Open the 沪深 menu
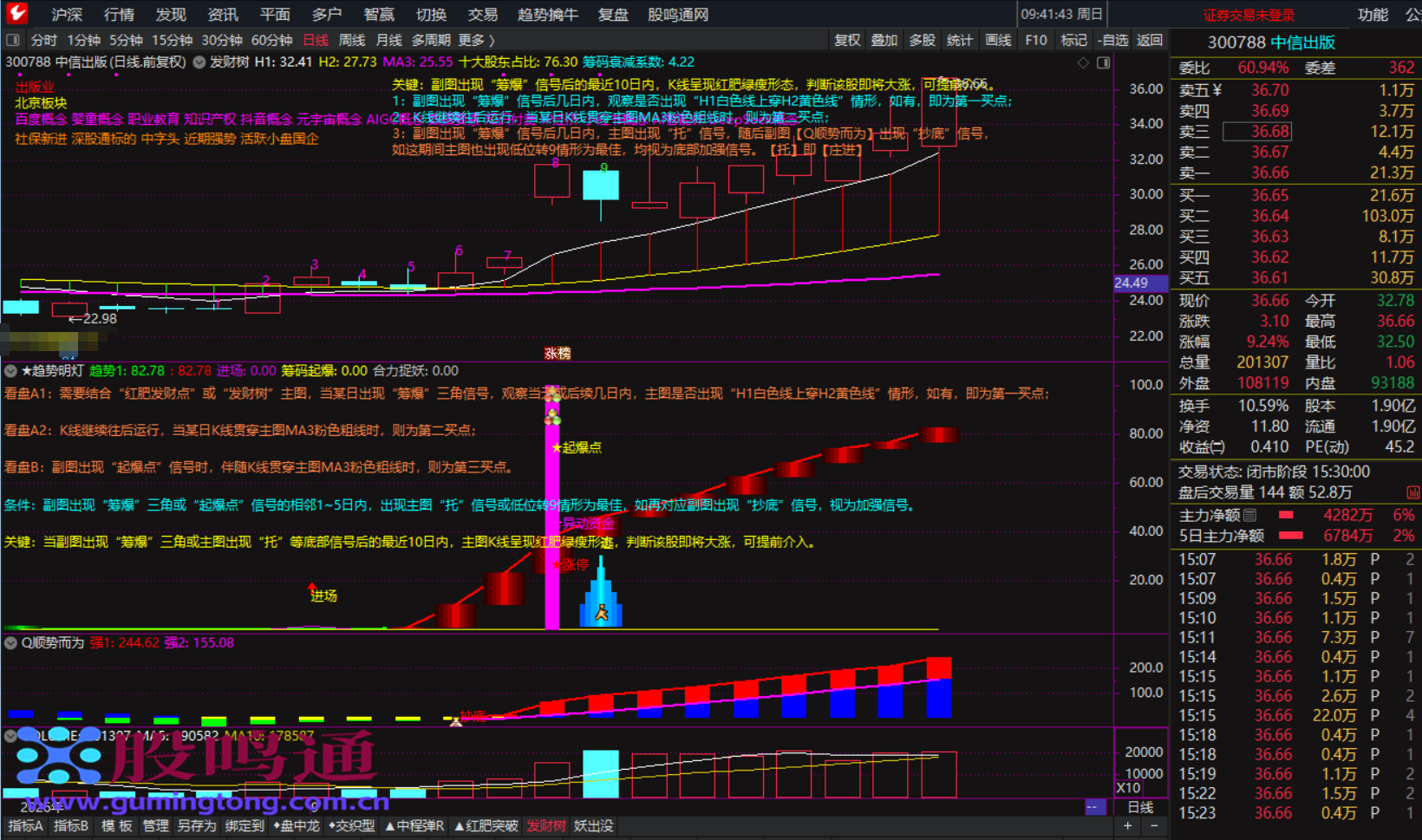1422x840 pixels. [67, 14]
